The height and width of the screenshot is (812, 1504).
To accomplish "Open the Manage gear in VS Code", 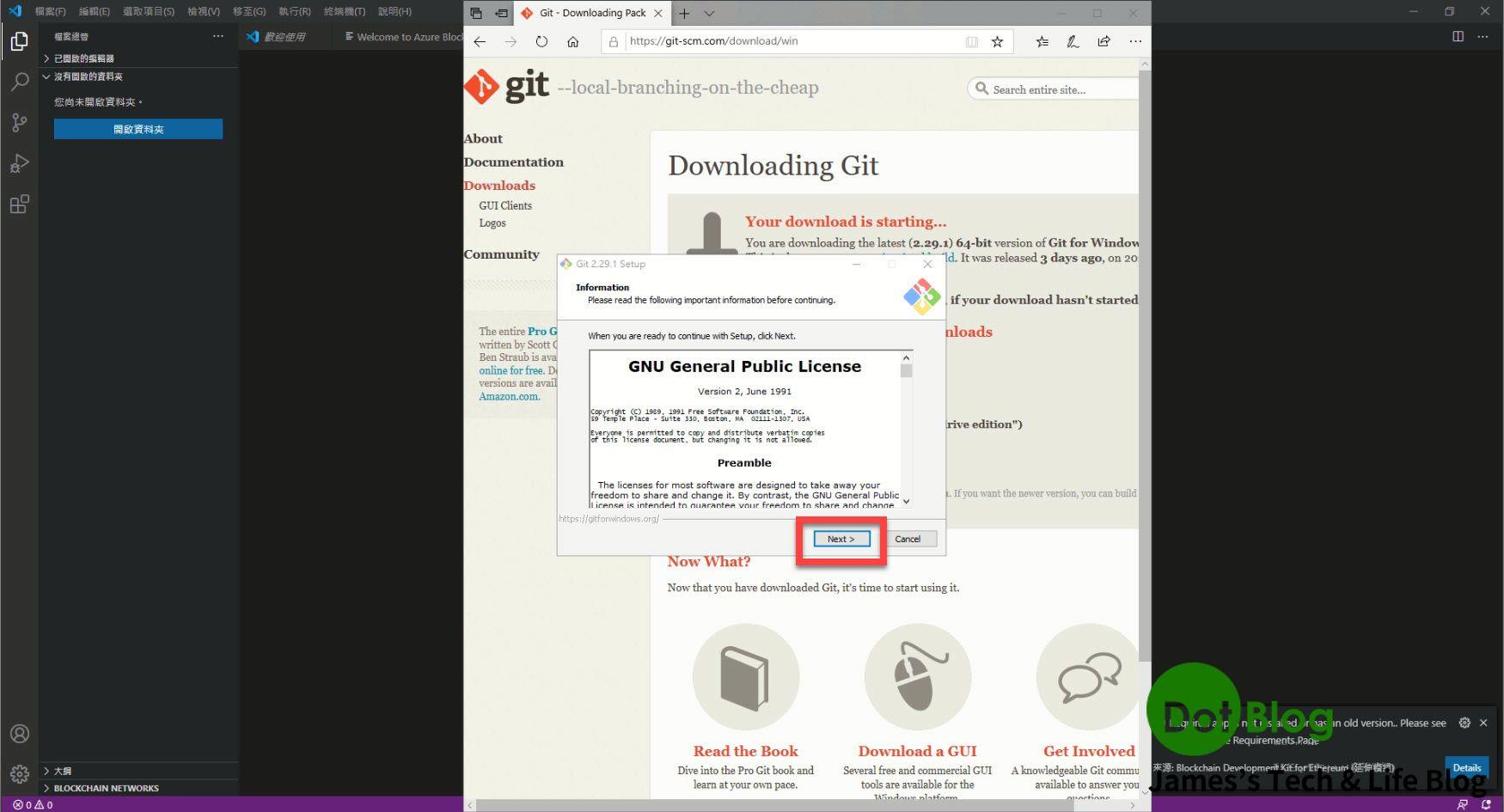I will [19, 774].
